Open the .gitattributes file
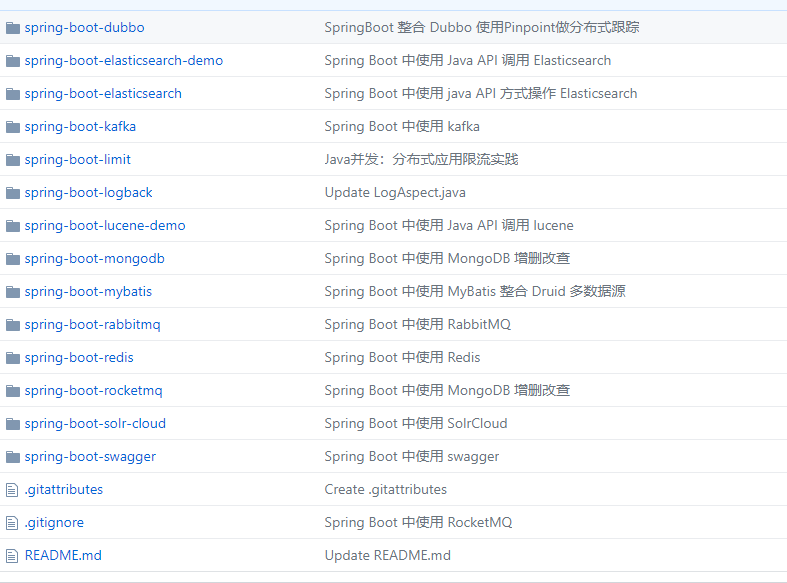Viewport: 787px width, 583px height. [x=64, y=490]
